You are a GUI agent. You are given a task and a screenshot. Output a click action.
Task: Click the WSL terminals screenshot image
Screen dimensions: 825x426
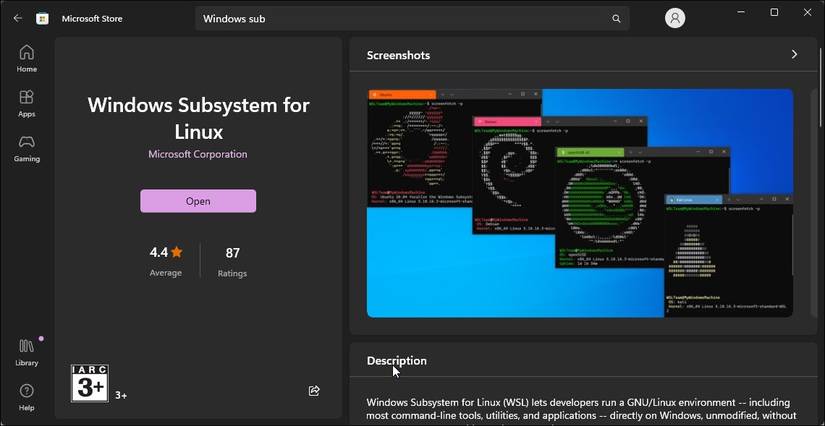click(580, 203)
